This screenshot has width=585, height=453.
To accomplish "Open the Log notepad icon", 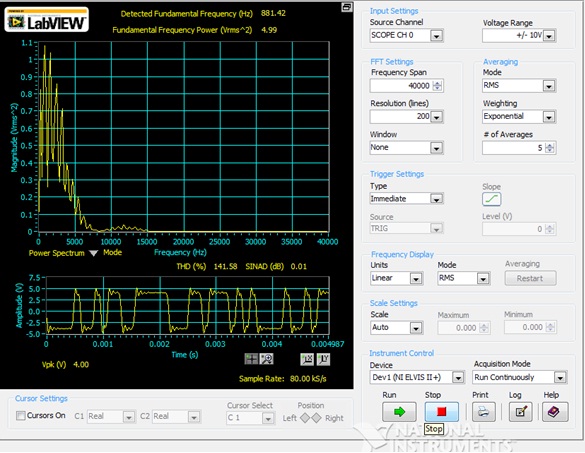I will (520, 412).
